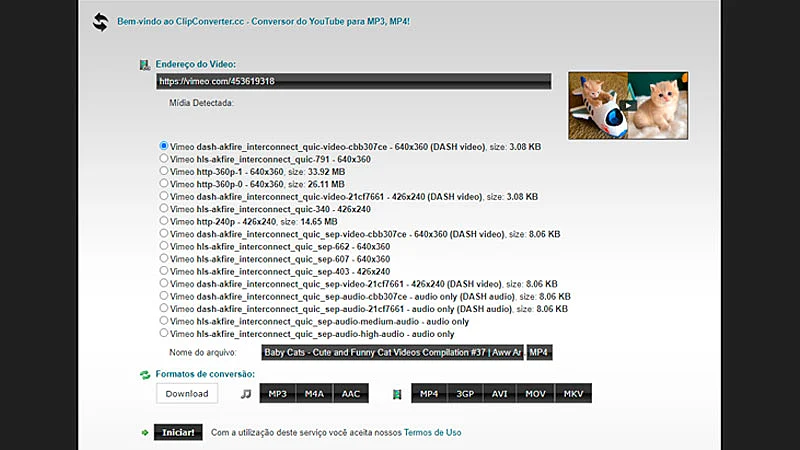Choose MOV video conversion format
Viewport: 800px width, 450px height.
(535, 394)
